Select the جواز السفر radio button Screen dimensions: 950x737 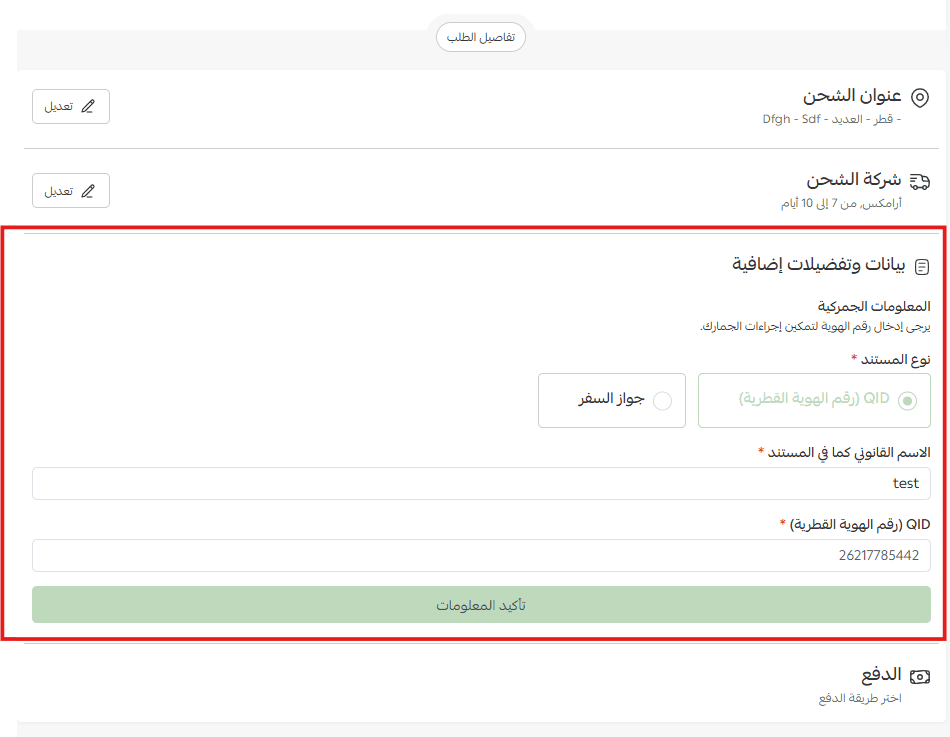point(662,401)
